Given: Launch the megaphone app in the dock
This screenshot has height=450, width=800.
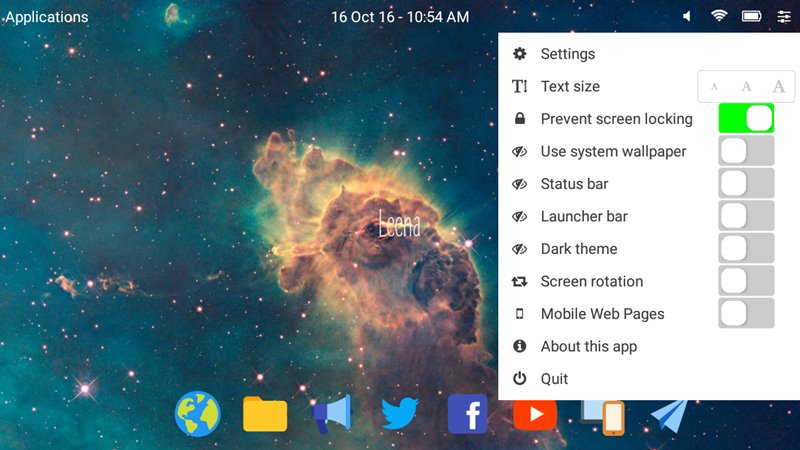Looking at the screenshot, I should point(332,414).
